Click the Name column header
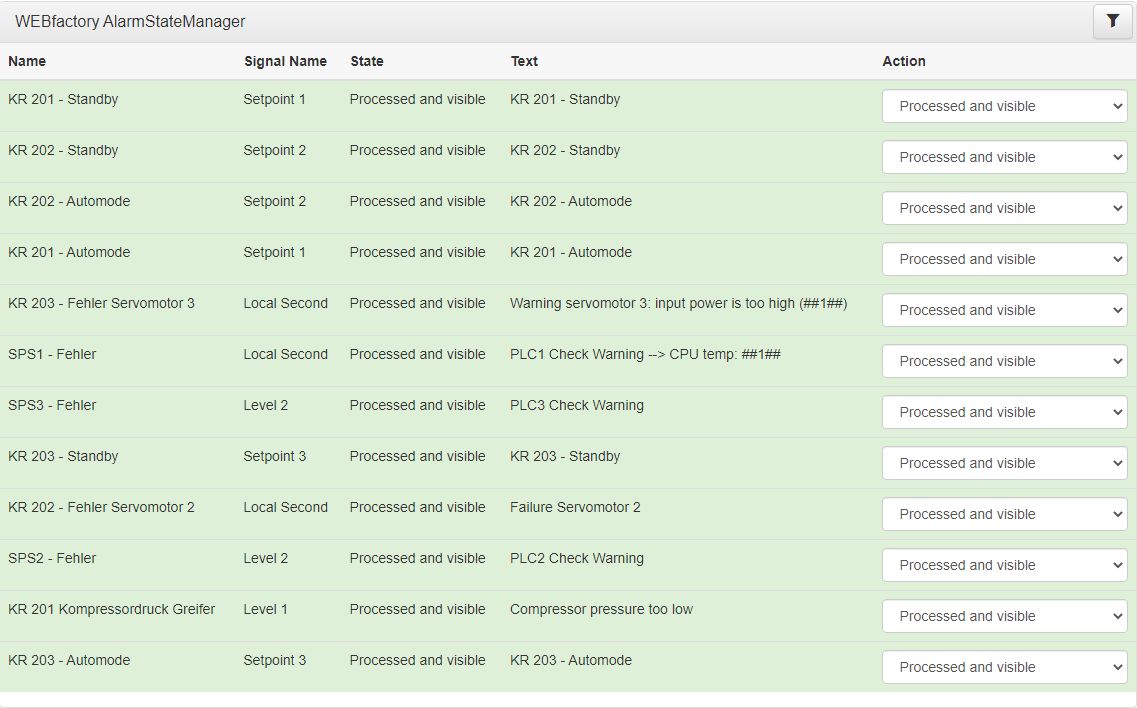 27,61
